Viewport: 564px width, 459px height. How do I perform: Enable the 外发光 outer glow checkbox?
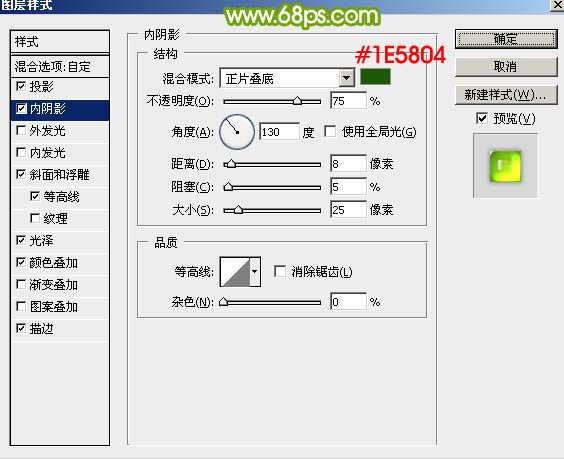pos(21,130)
